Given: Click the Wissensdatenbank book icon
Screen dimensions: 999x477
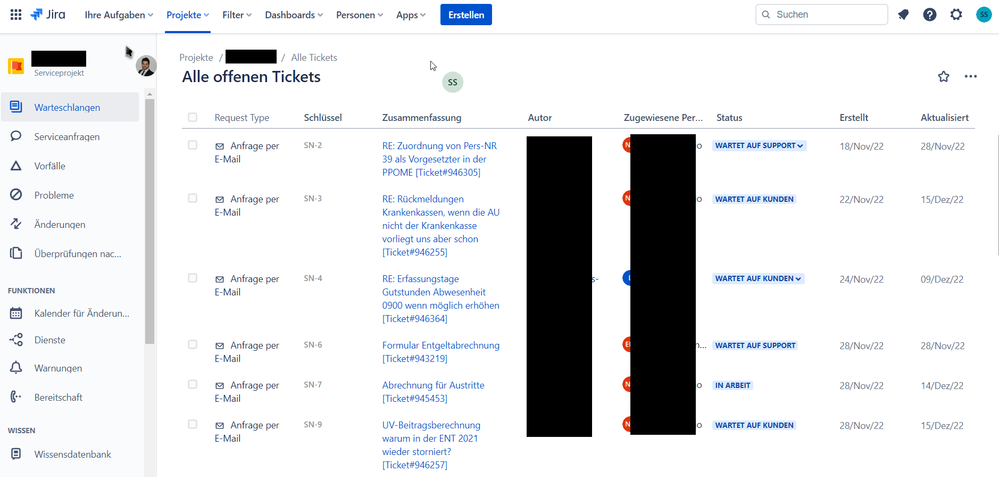Looking at the screenshot, I should (16, 454).
